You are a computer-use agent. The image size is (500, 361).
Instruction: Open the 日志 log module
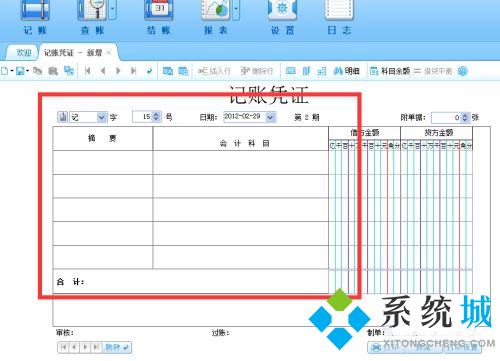click(339, 18)
